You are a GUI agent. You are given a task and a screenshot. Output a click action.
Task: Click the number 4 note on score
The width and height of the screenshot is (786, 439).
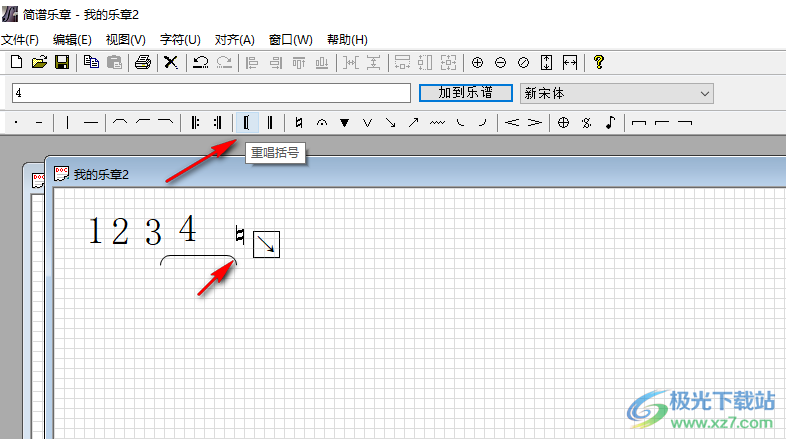pyautogui.click(x=187, y=229)
